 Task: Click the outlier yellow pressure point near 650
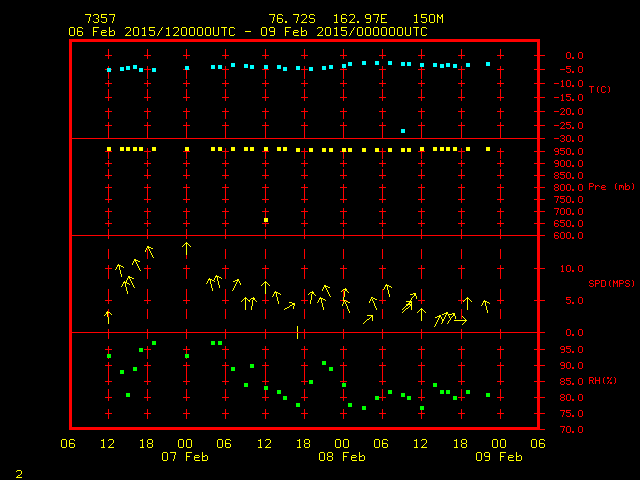pyautogui.click(x=265, y=220)
